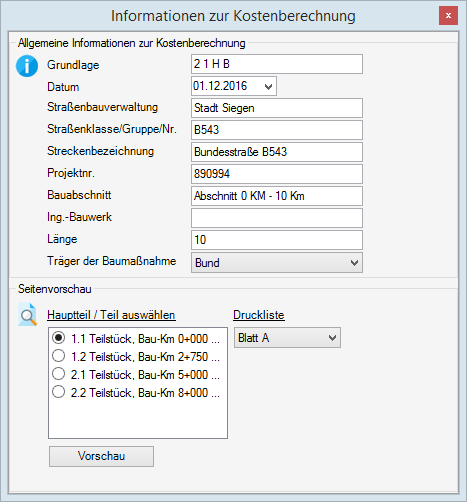
Task: Click the Grundlage input field
Action: 277,64
